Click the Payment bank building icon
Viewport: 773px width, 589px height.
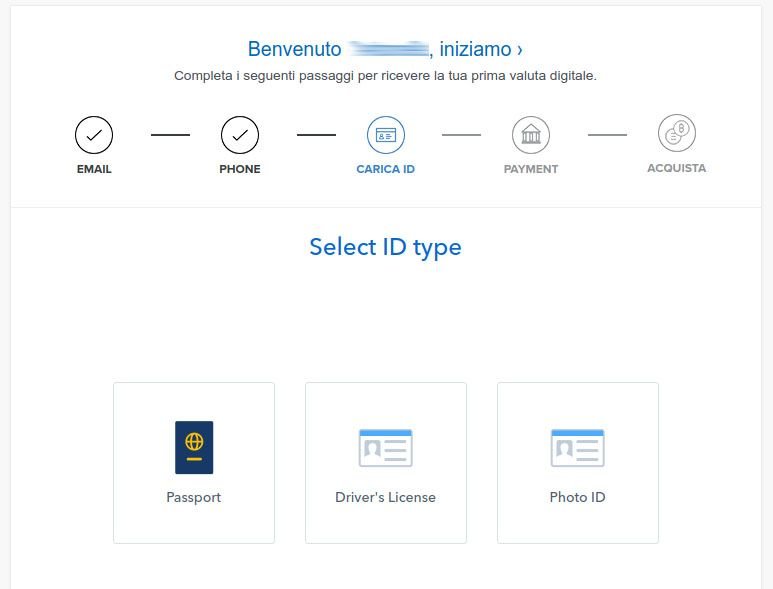tap(531, 134)
